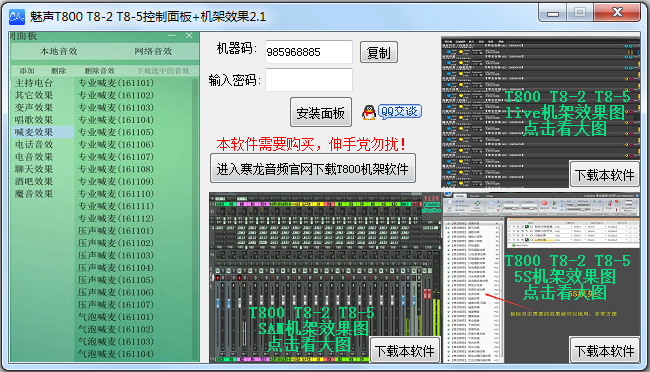The height and width of the screenshot is (372, 650).
Task: Open the SAM机架效果图 preview image
Action: coord(325,277)
